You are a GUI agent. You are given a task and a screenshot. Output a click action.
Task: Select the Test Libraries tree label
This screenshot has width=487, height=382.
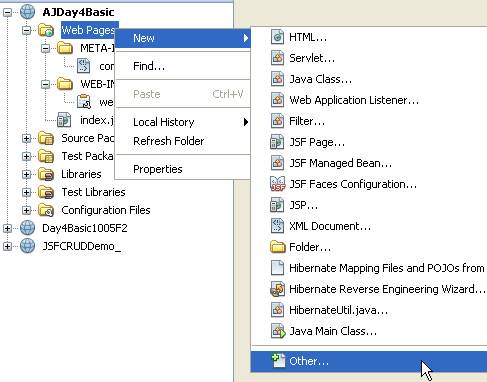(93, 192)
